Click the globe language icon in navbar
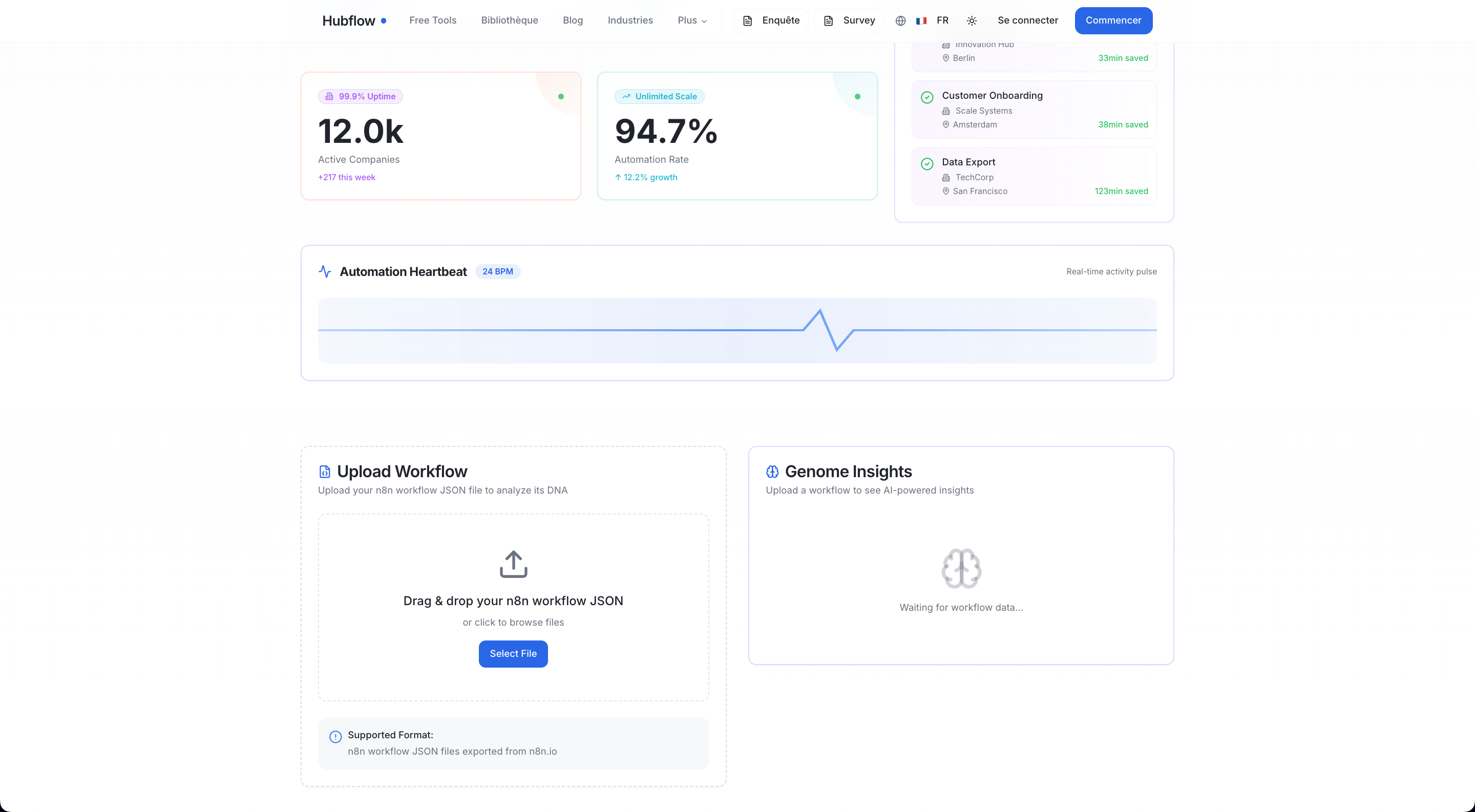 [900, 20]
